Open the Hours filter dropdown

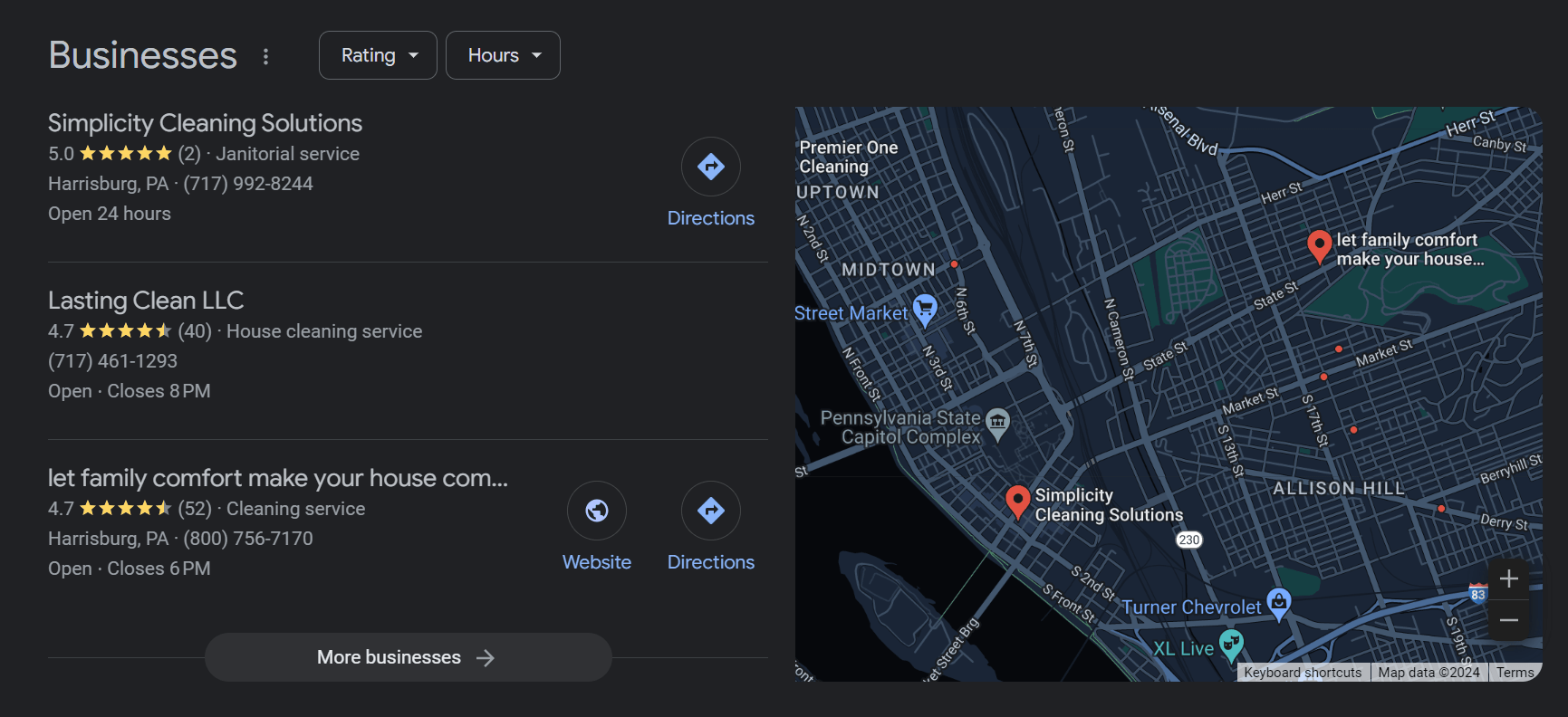tap(503, 55)
